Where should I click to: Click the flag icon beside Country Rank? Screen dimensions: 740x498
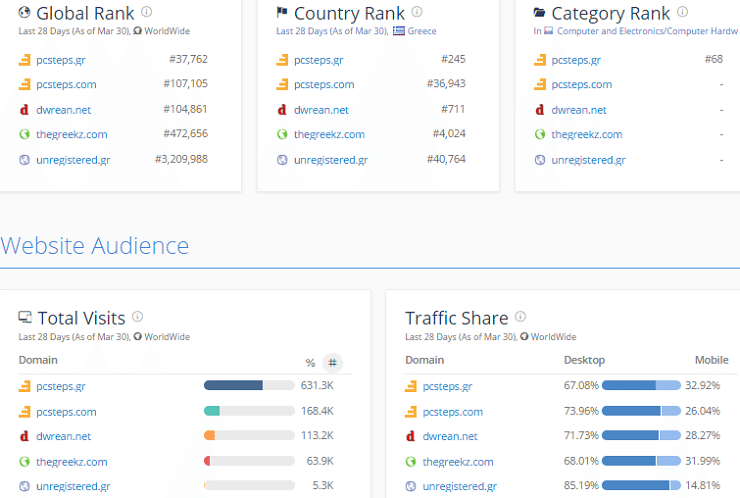pyautogui.click(x=282, y=12)
